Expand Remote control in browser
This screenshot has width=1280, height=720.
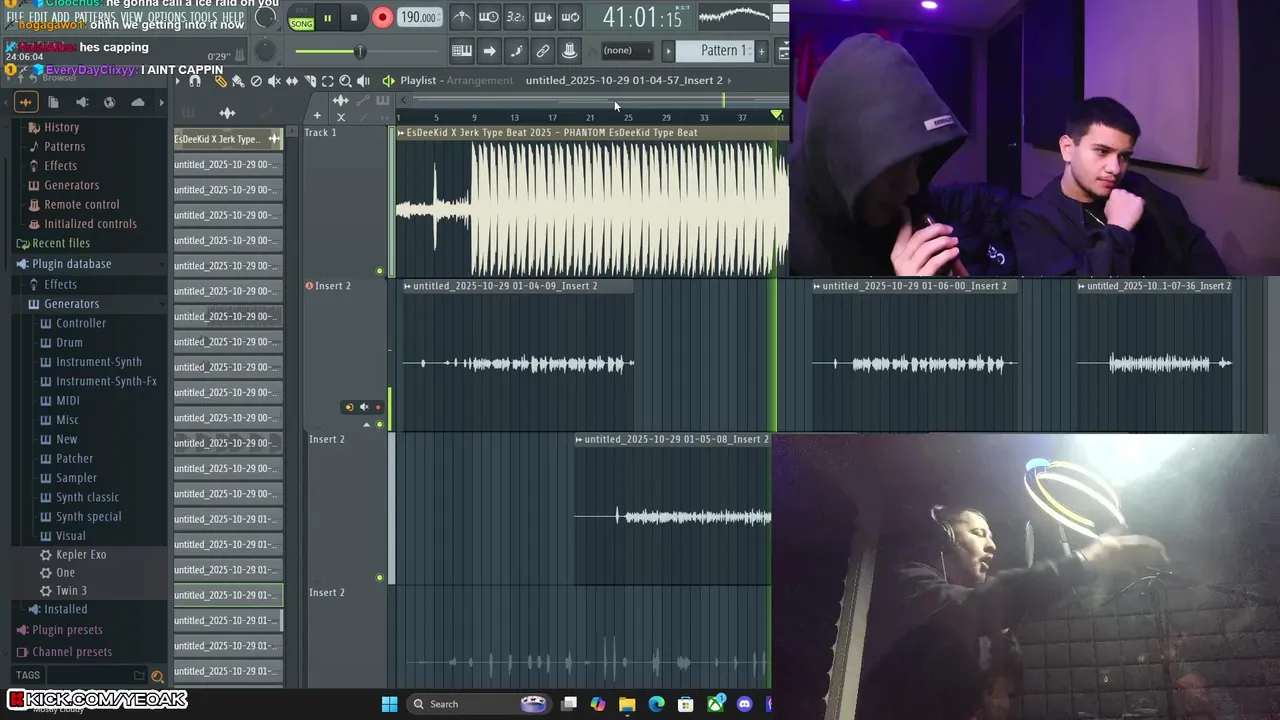[82, 204]
